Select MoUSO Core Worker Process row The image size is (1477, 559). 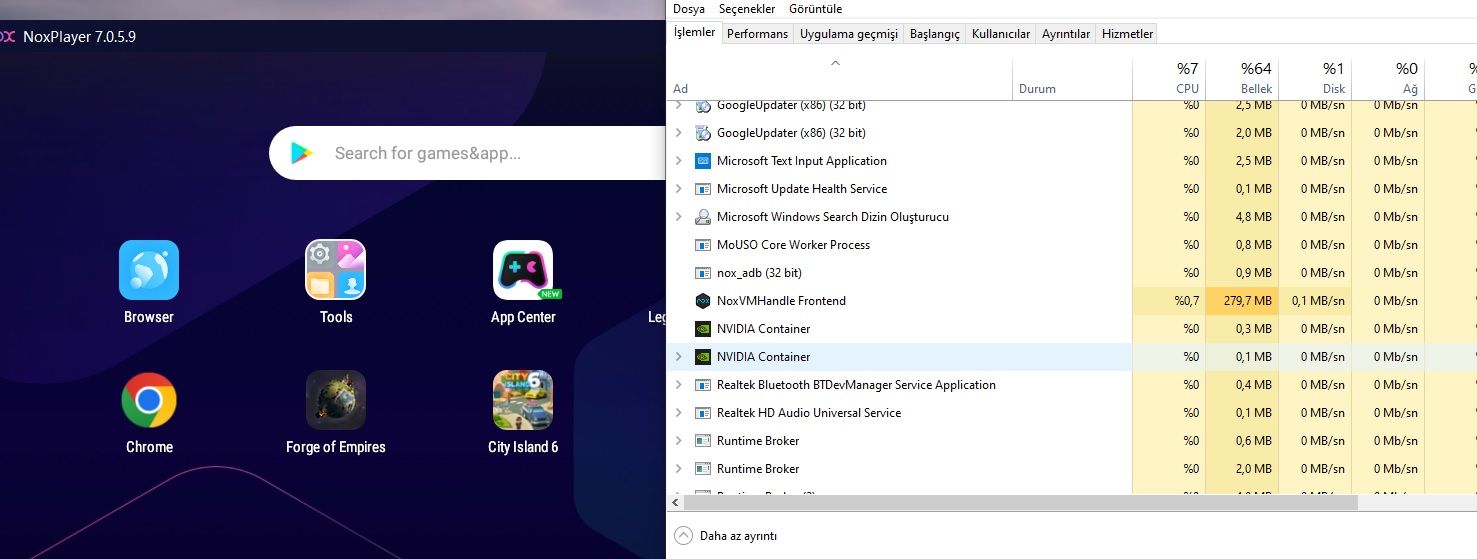[x=1072, y=244]
